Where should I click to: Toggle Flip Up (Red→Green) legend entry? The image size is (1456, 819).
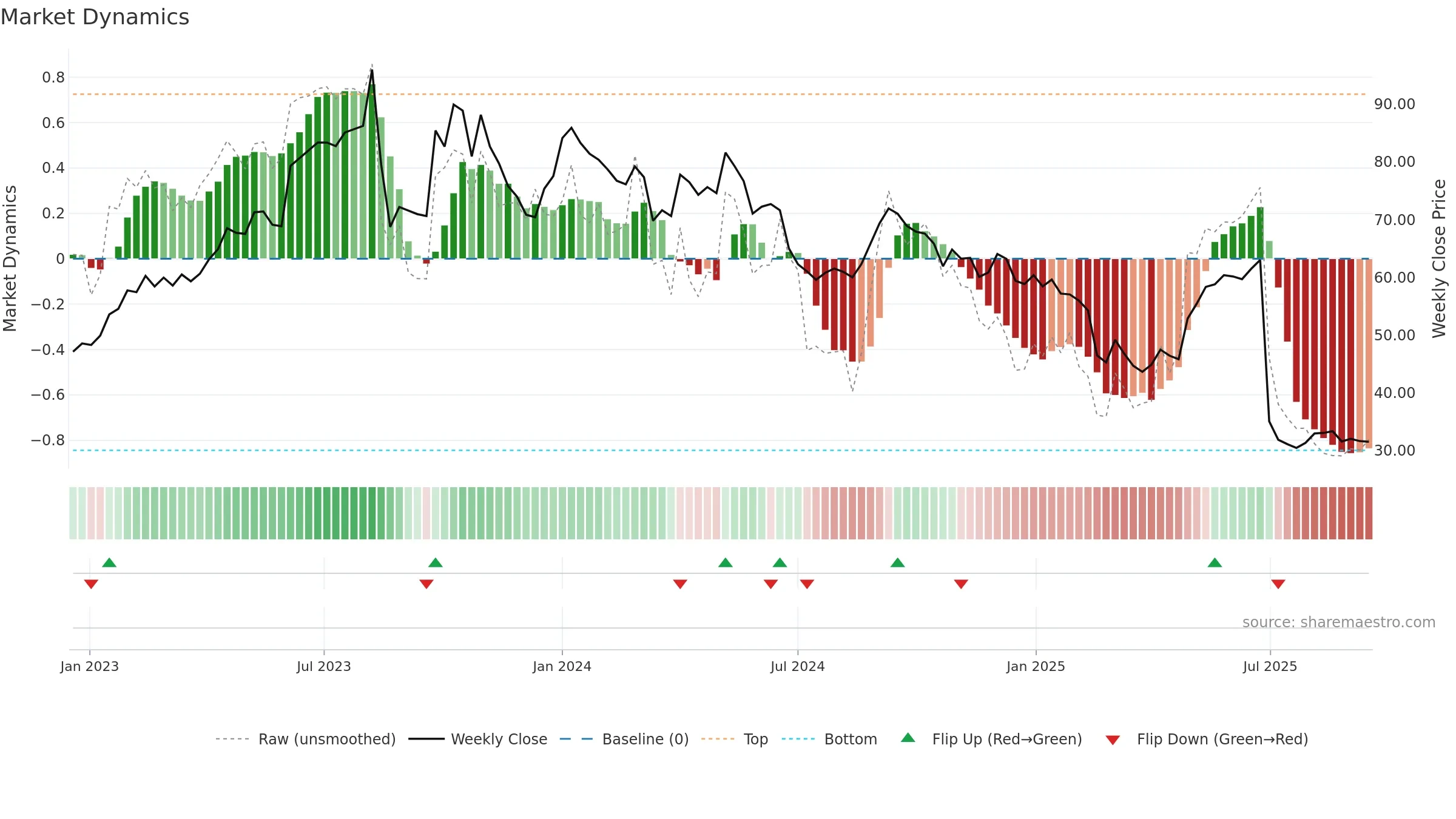coord(992,739)
